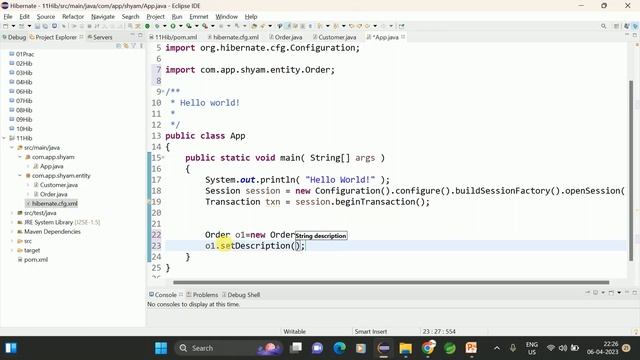This screenshot has width=640, height=360.
Task: Switch to the Order.java editor tab
Action: 286,37
